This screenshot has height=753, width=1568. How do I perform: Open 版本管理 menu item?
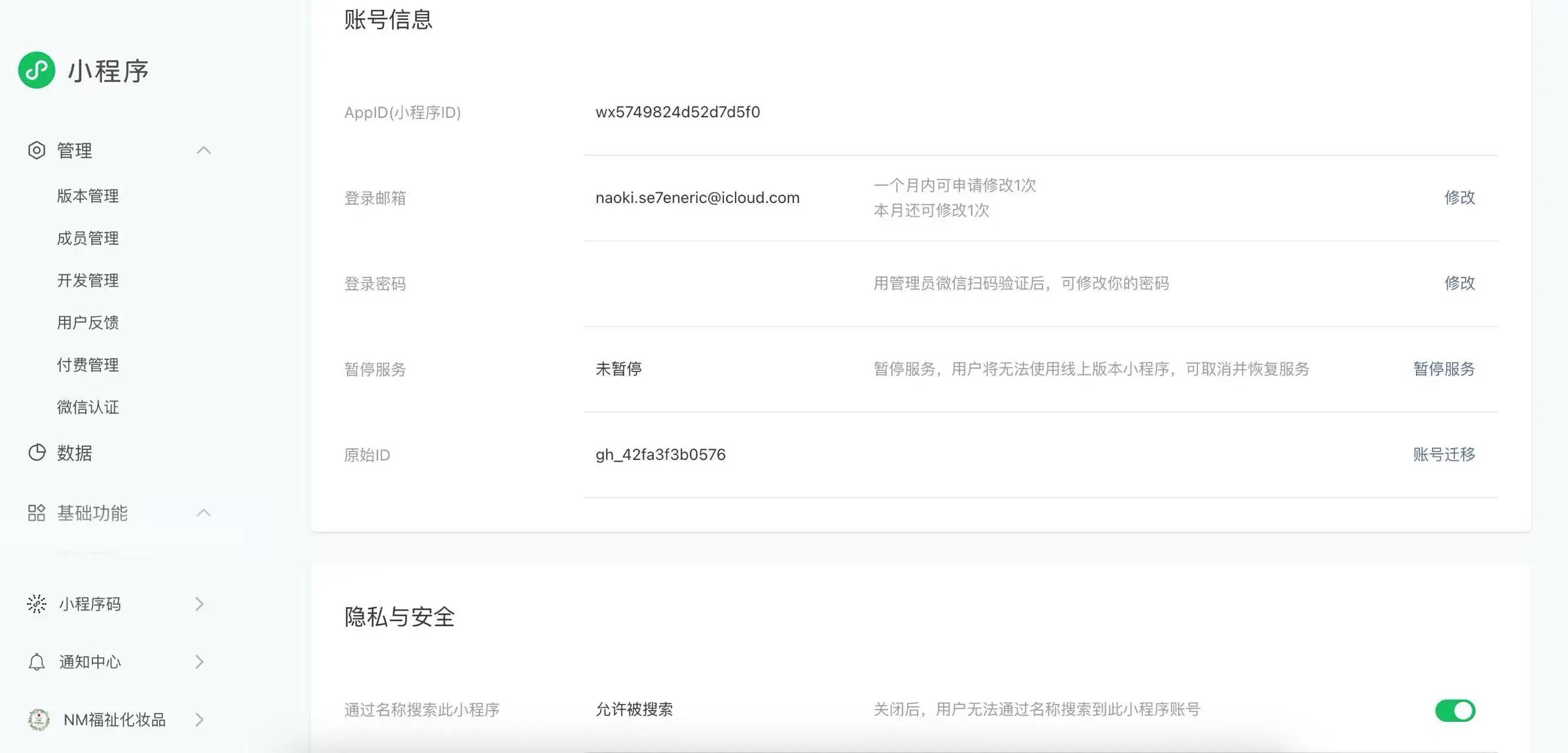(x=88, y=196)
